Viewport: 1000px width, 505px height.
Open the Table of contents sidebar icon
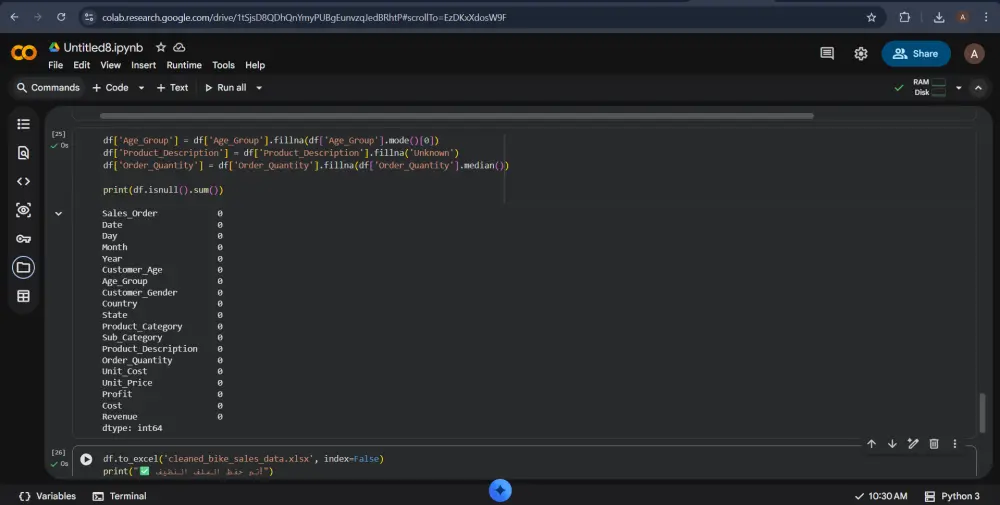(24, 124)
